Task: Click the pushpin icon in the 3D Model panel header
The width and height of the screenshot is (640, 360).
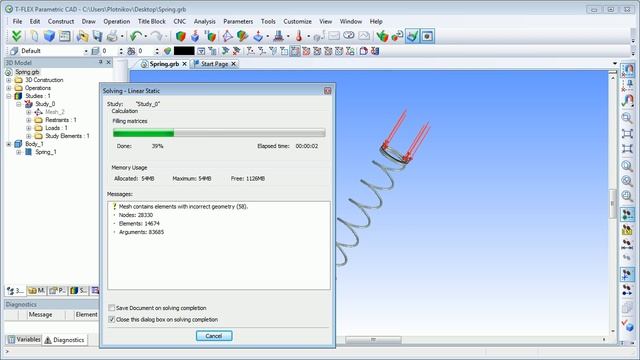Action: pos(100,62)
